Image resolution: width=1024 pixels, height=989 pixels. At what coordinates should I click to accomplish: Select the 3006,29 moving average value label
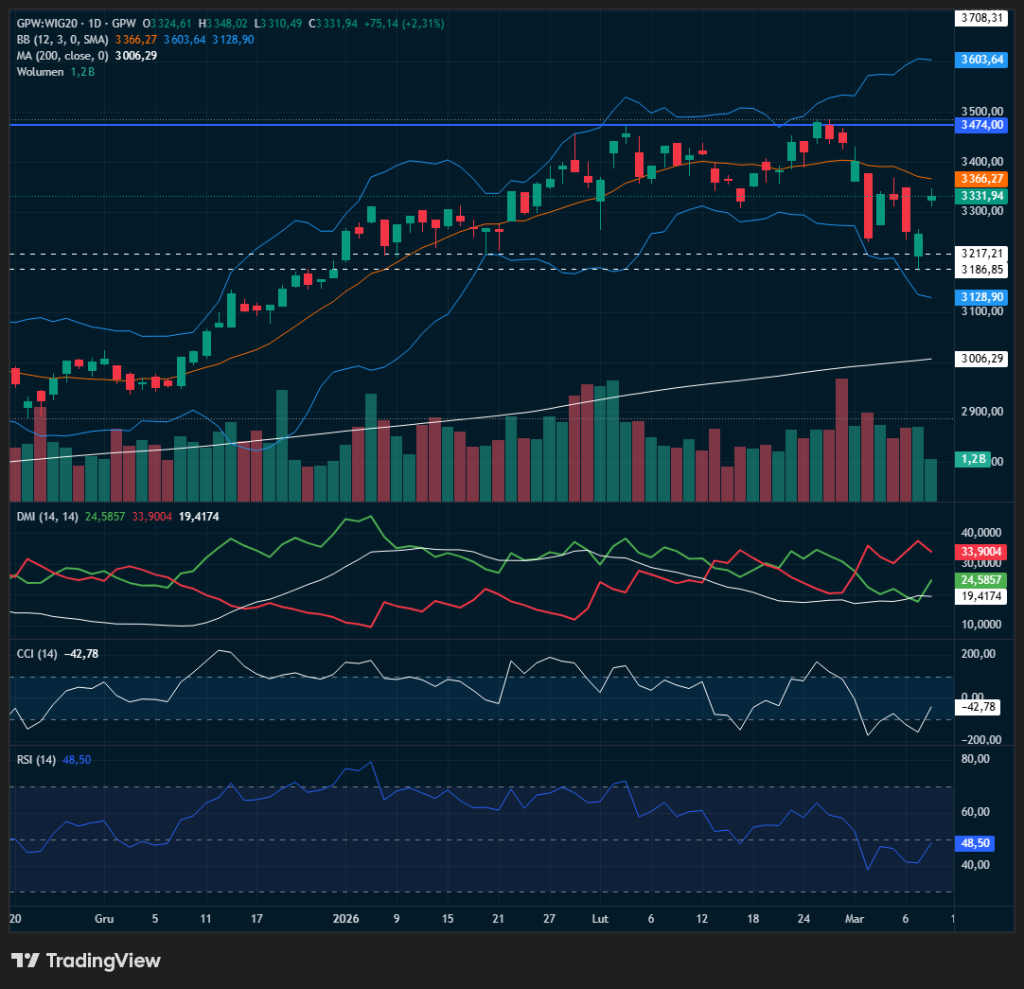980,358
